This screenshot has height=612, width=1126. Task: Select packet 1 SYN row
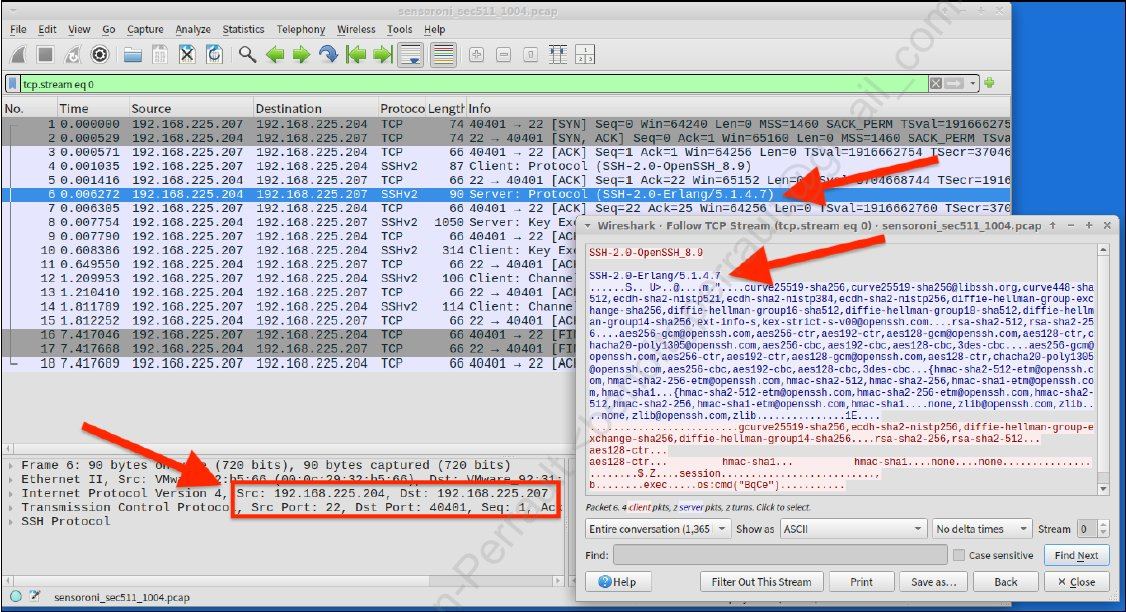(x=506, y=124)
